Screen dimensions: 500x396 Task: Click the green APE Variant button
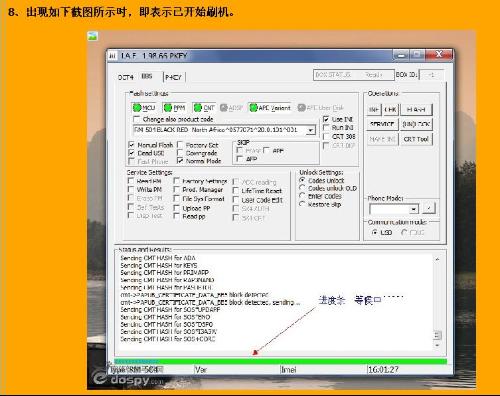coord(270,108)
